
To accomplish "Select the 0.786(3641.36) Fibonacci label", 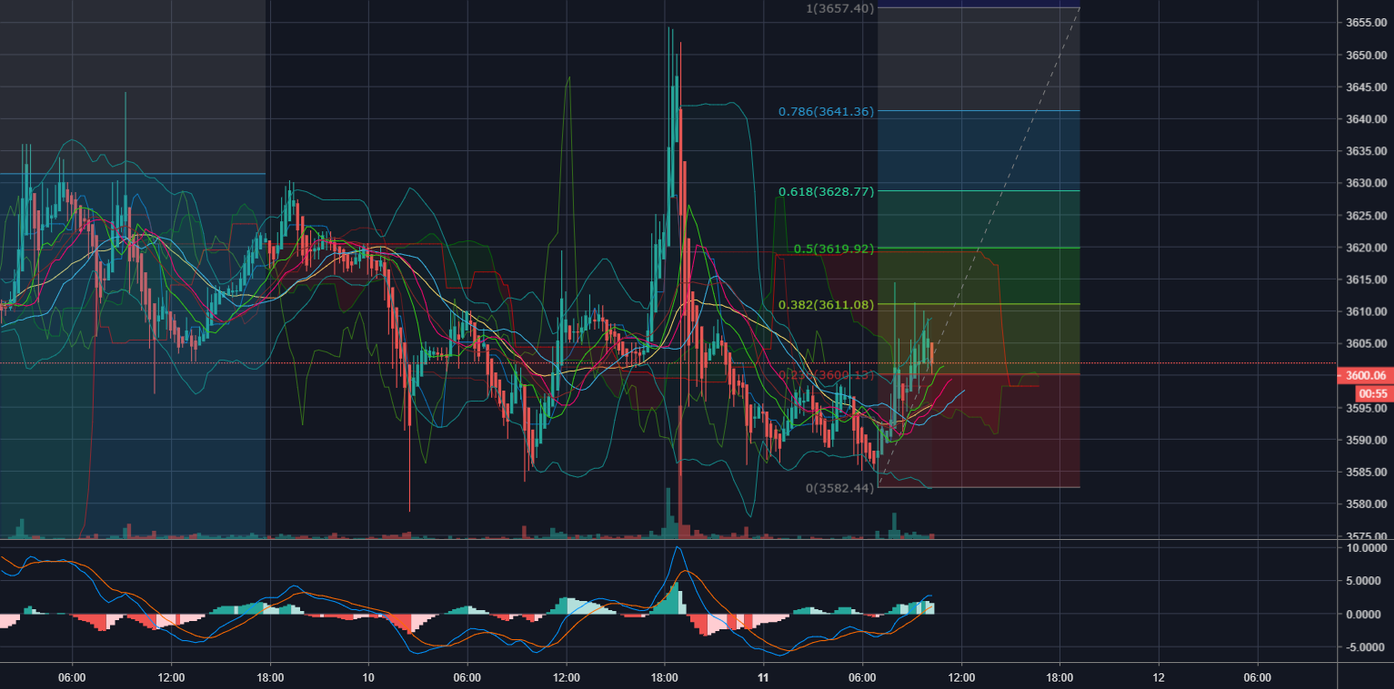I will click(x=826, y=111).
